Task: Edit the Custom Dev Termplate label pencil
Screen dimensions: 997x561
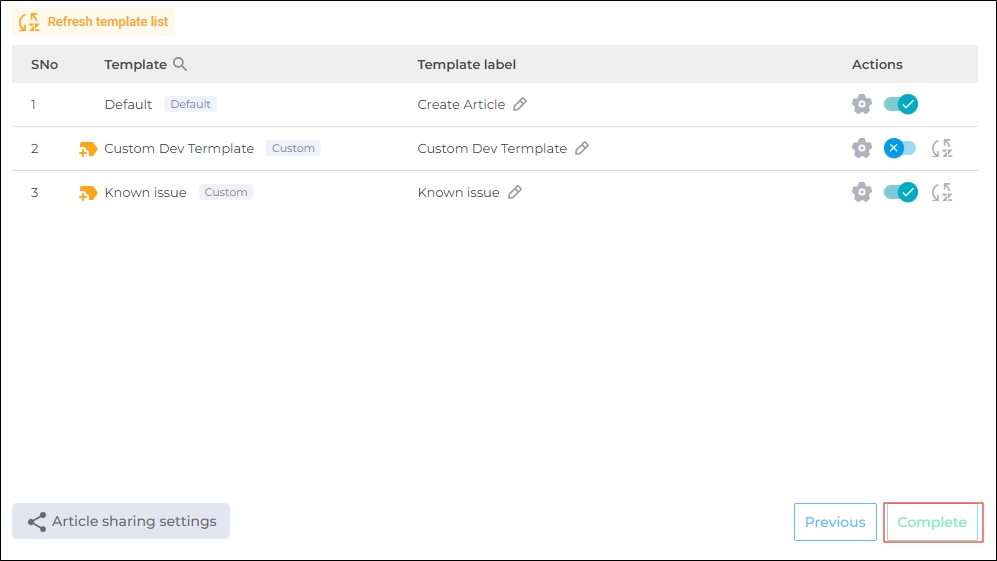Action: (x=582, y=148)
